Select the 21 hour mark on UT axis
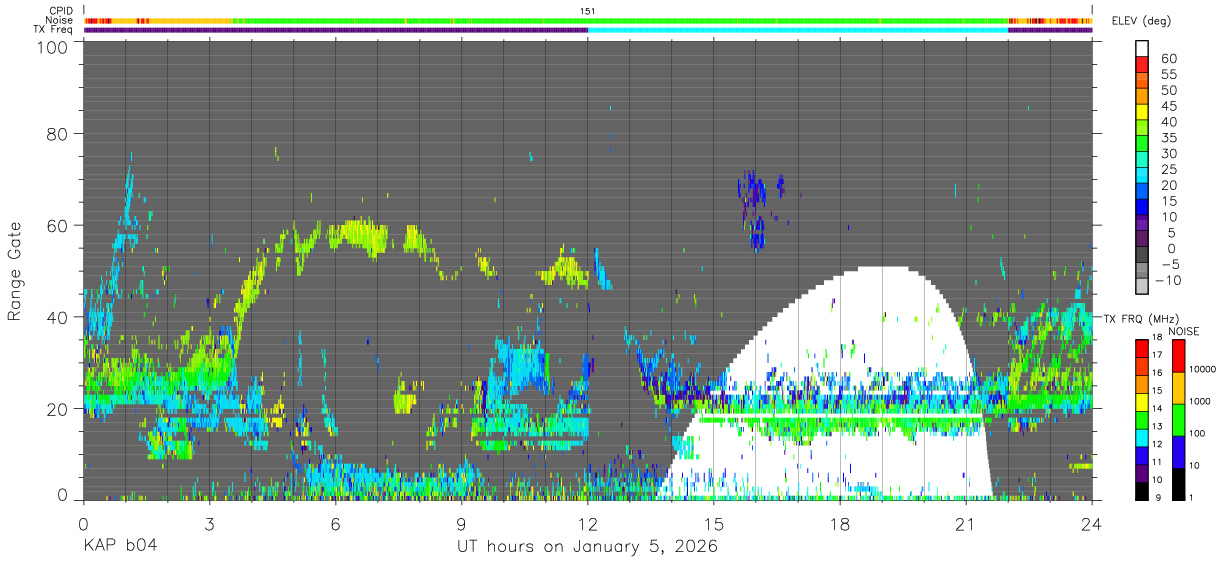 (x=965, y=523)
